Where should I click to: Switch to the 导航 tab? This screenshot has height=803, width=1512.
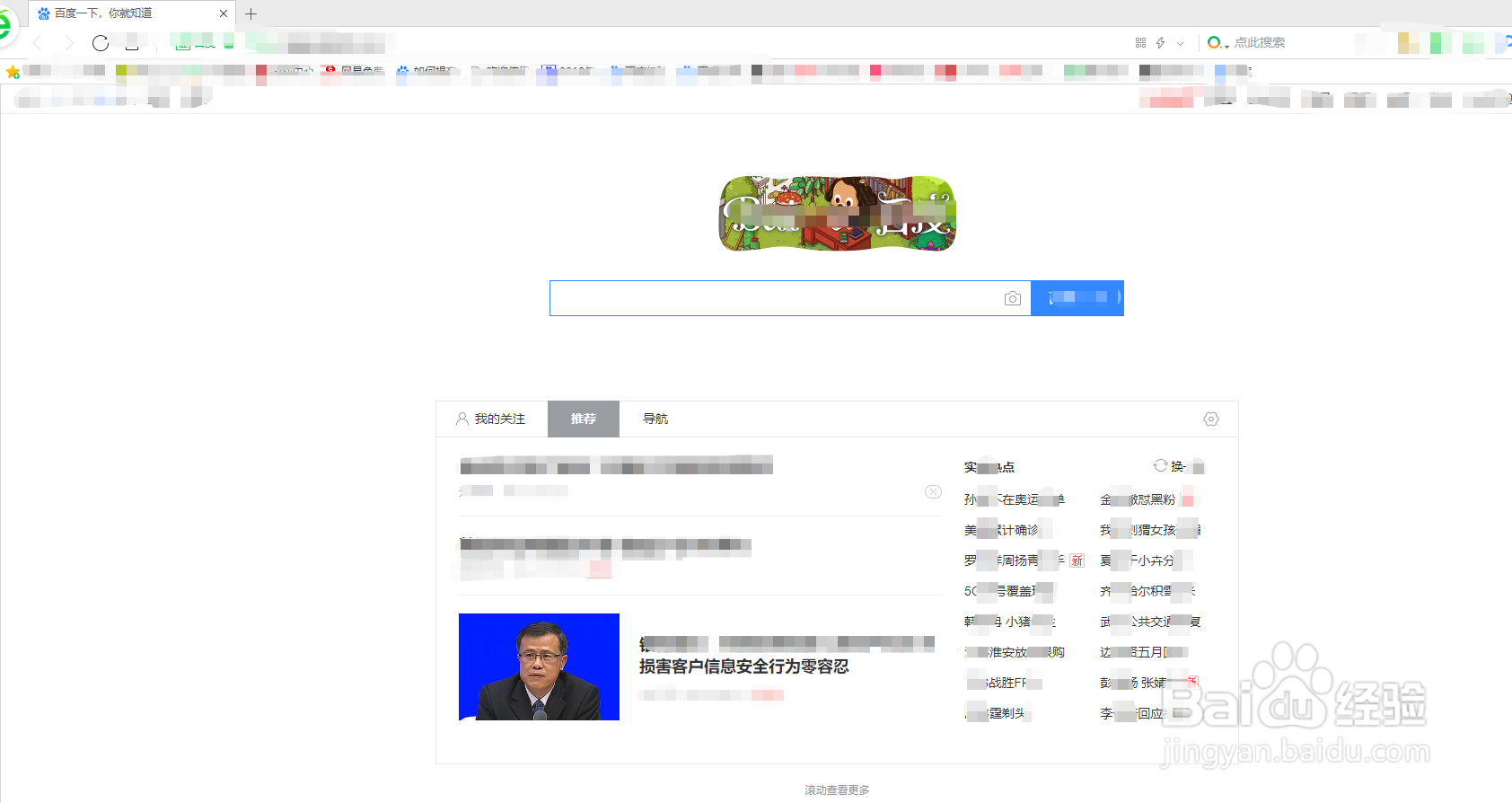click(x=655, y=419)
